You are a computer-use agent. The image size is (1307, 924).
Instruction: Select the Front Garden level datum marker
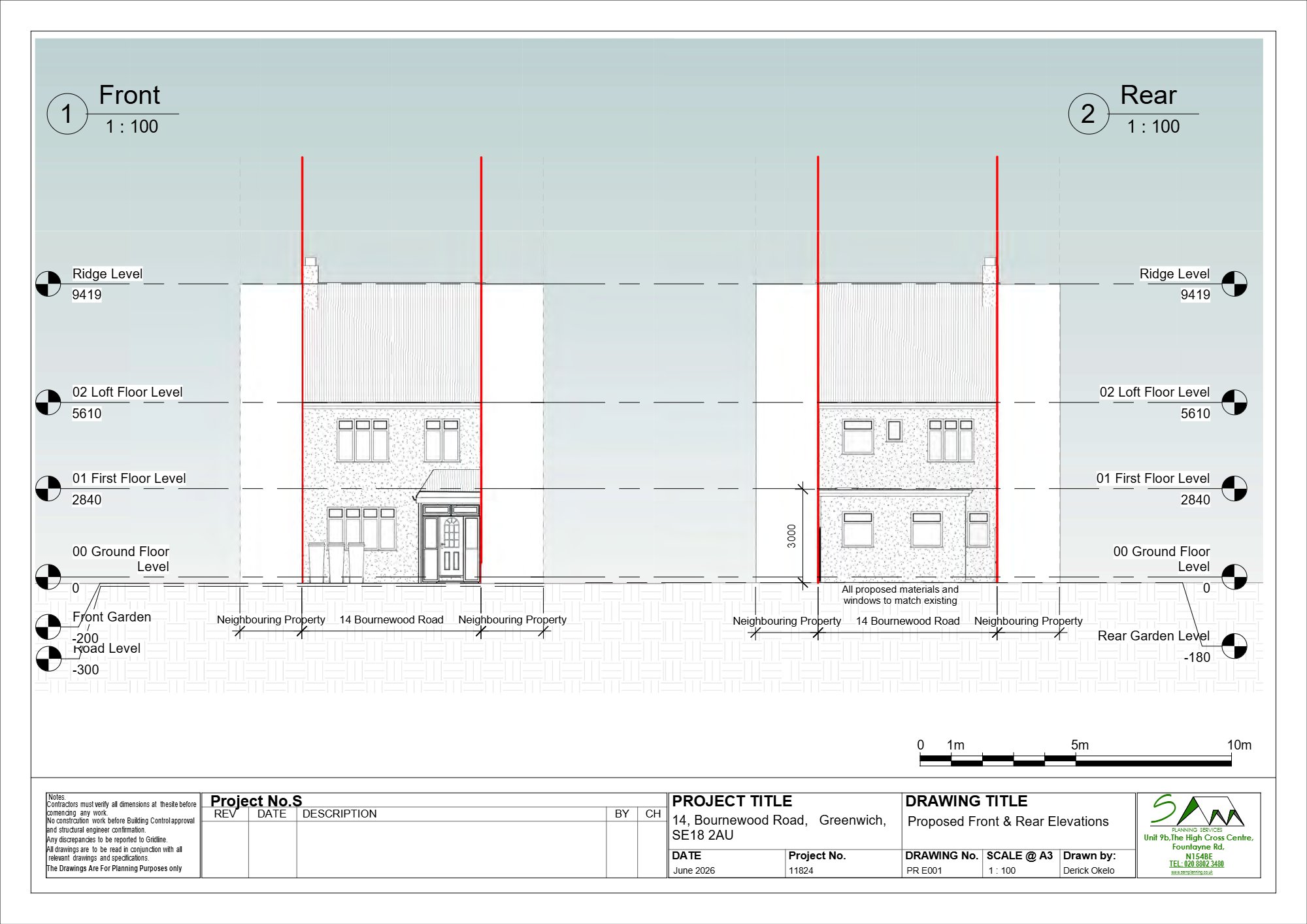coord(48,627)
